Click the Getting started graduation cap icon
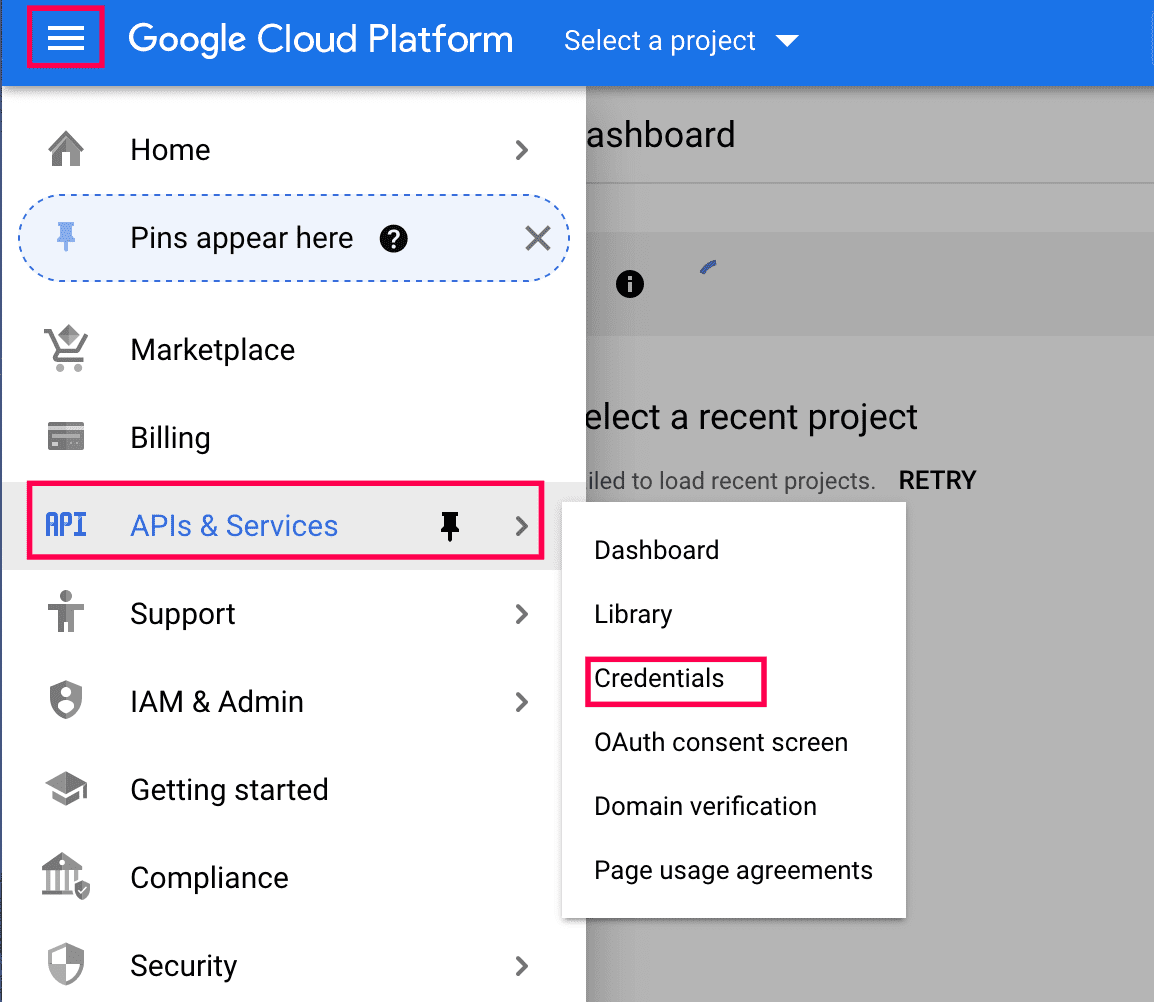Viewport: 1154px width, 1002px height. (x=66, y=789)
